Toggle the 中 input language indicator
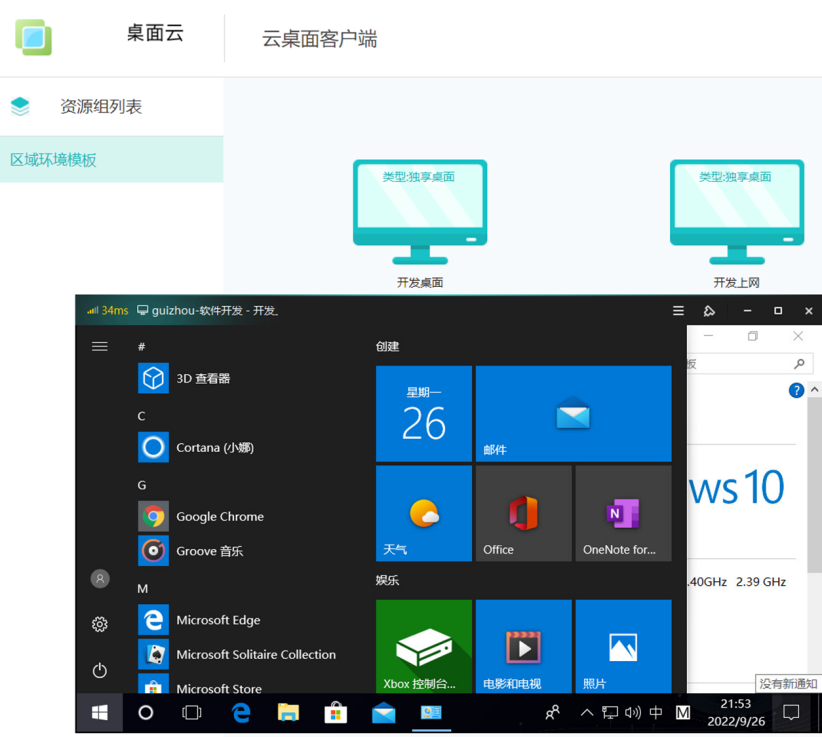This screenshot has width=822, height=737. tap(656, 712)
